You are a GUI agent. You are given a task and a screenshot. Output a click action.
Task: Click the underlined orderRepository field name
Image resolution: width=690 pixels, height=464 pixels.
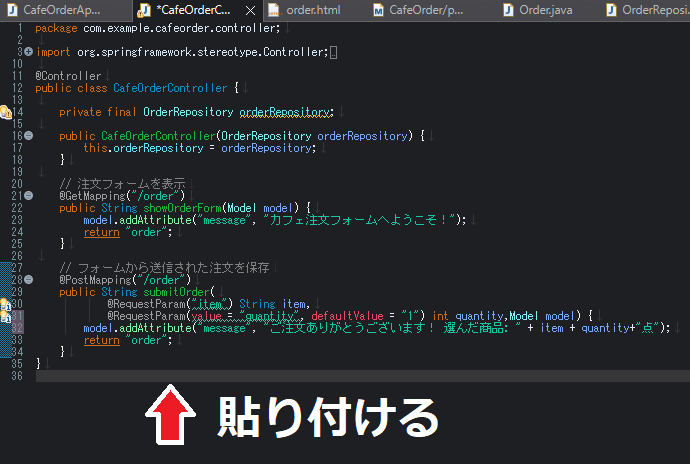pyautogui.click(x=284, y=112)
